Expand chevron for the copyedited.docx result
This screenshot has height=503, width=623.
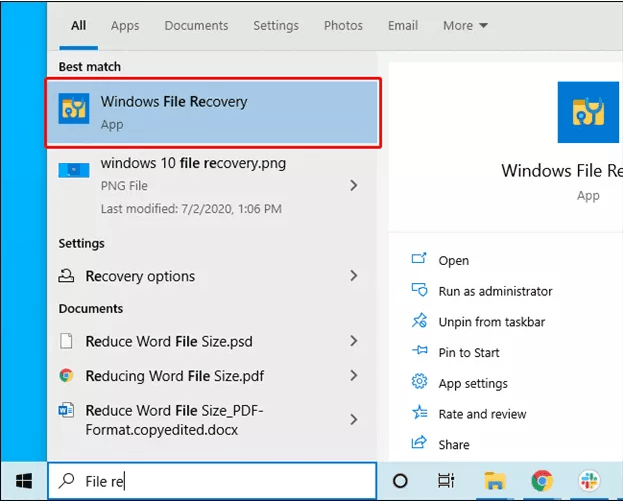[354, 420]
